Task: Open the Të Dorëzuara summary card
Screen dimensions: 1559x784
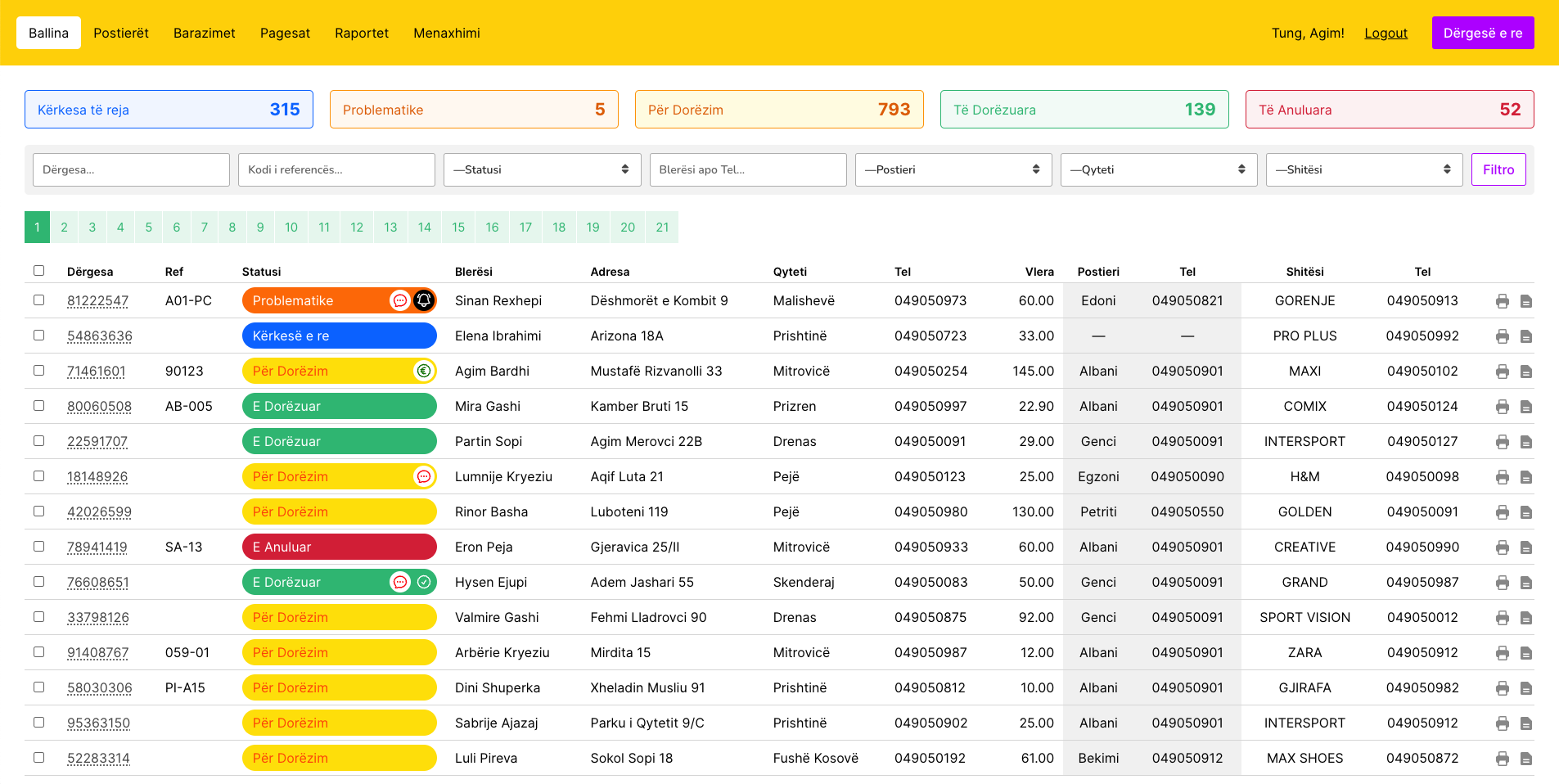Action: [1084, 110]
